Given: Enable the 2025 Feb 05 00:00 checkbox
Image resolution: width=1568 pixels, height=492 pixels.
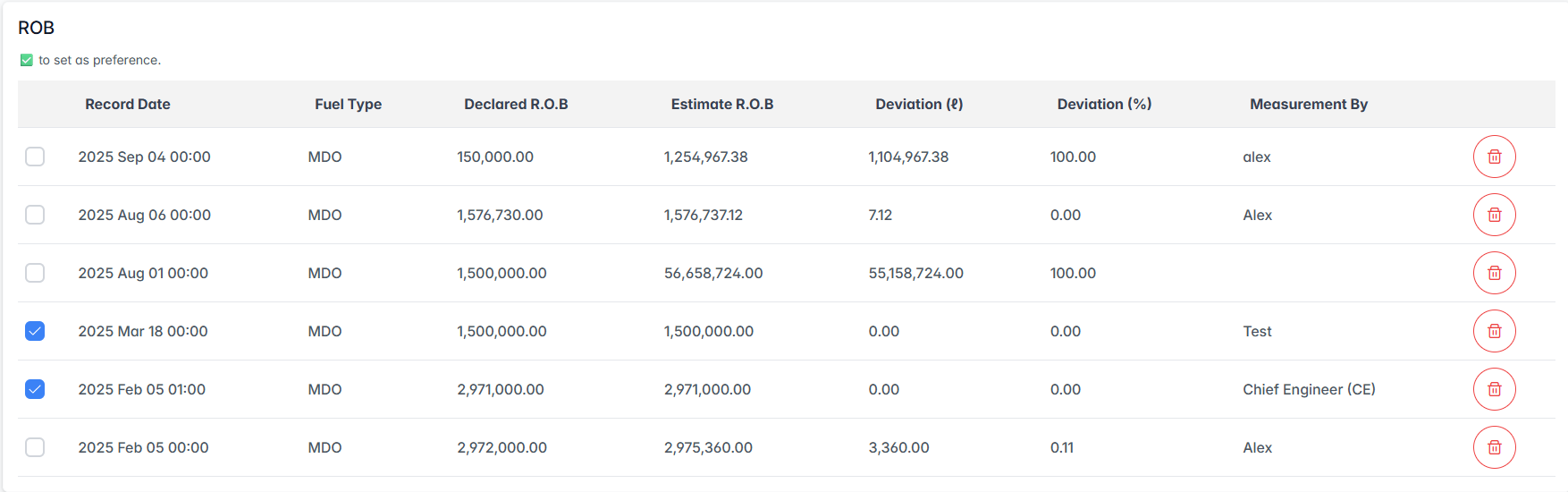Looking at the screenshot, I should 35,447.
